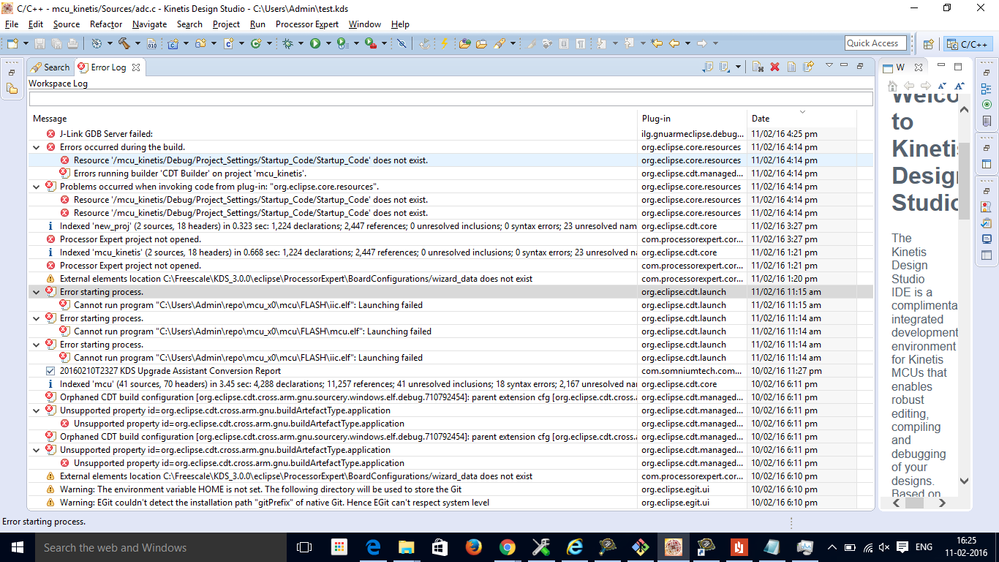
Task: Open the Processor Expert menu
Action: coord(306,24)
